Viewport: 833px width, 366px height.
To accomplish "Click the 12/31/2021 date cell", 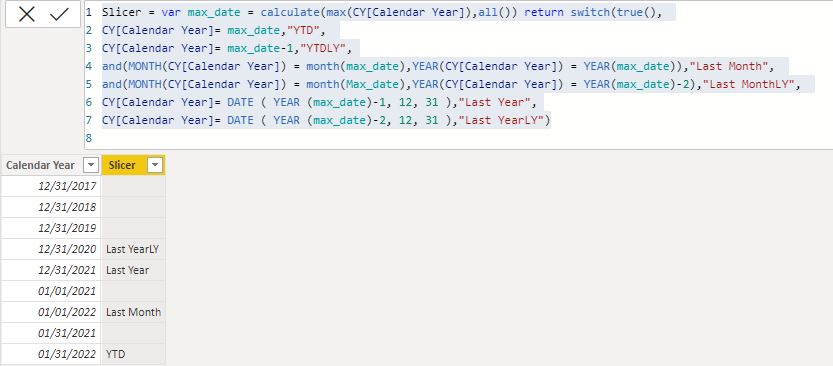I will point(51,270).
